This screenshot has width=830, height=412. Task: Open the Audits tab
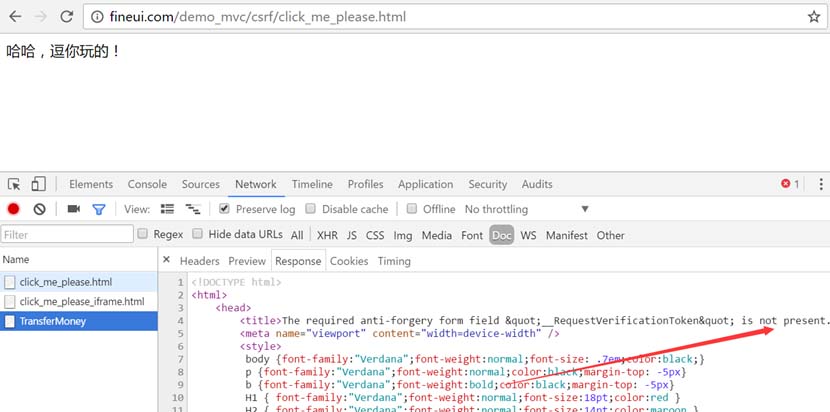(x=537, y=184)
